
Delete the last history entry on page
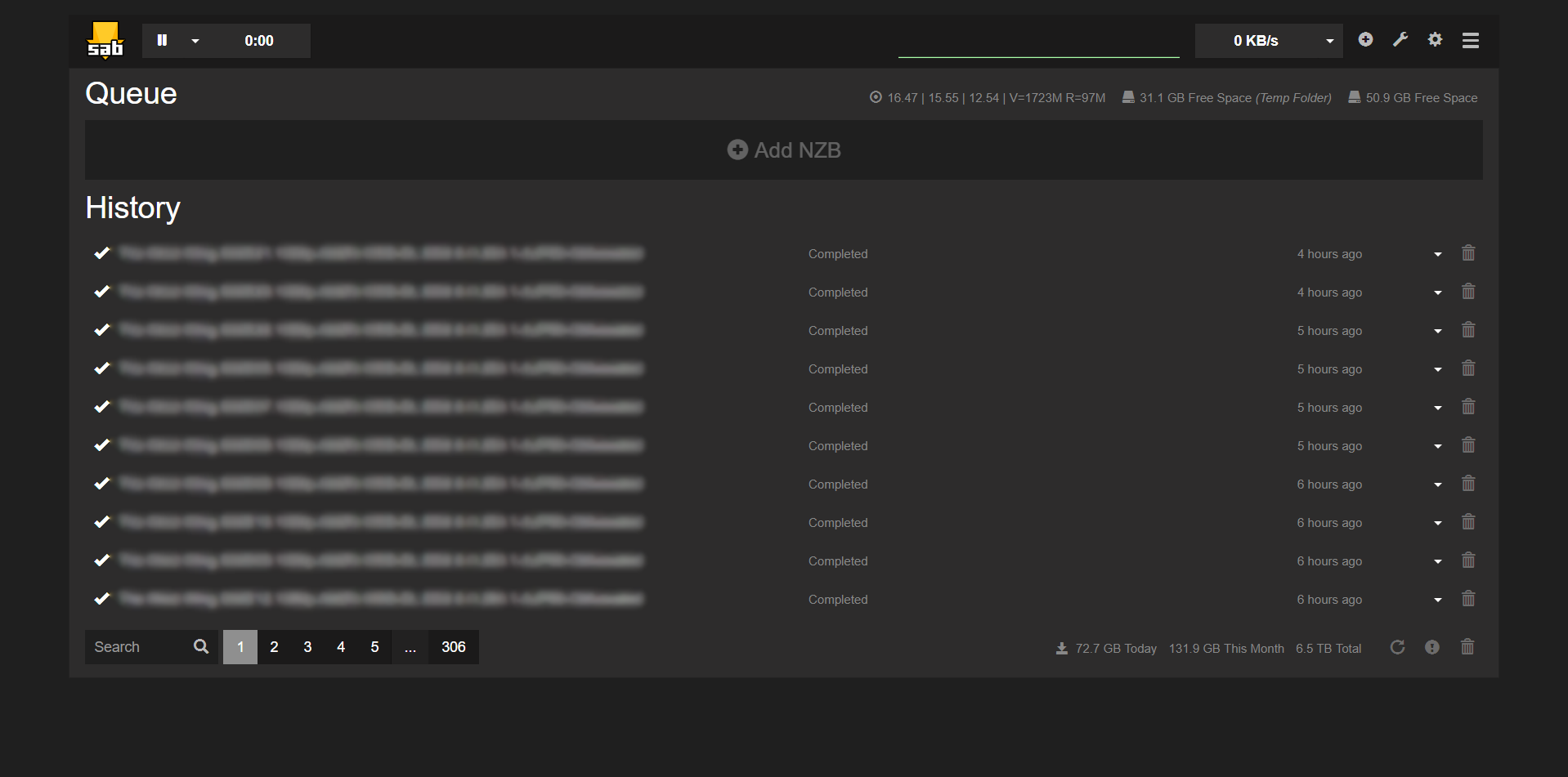pyautogui.click(x=1468, y=599)
